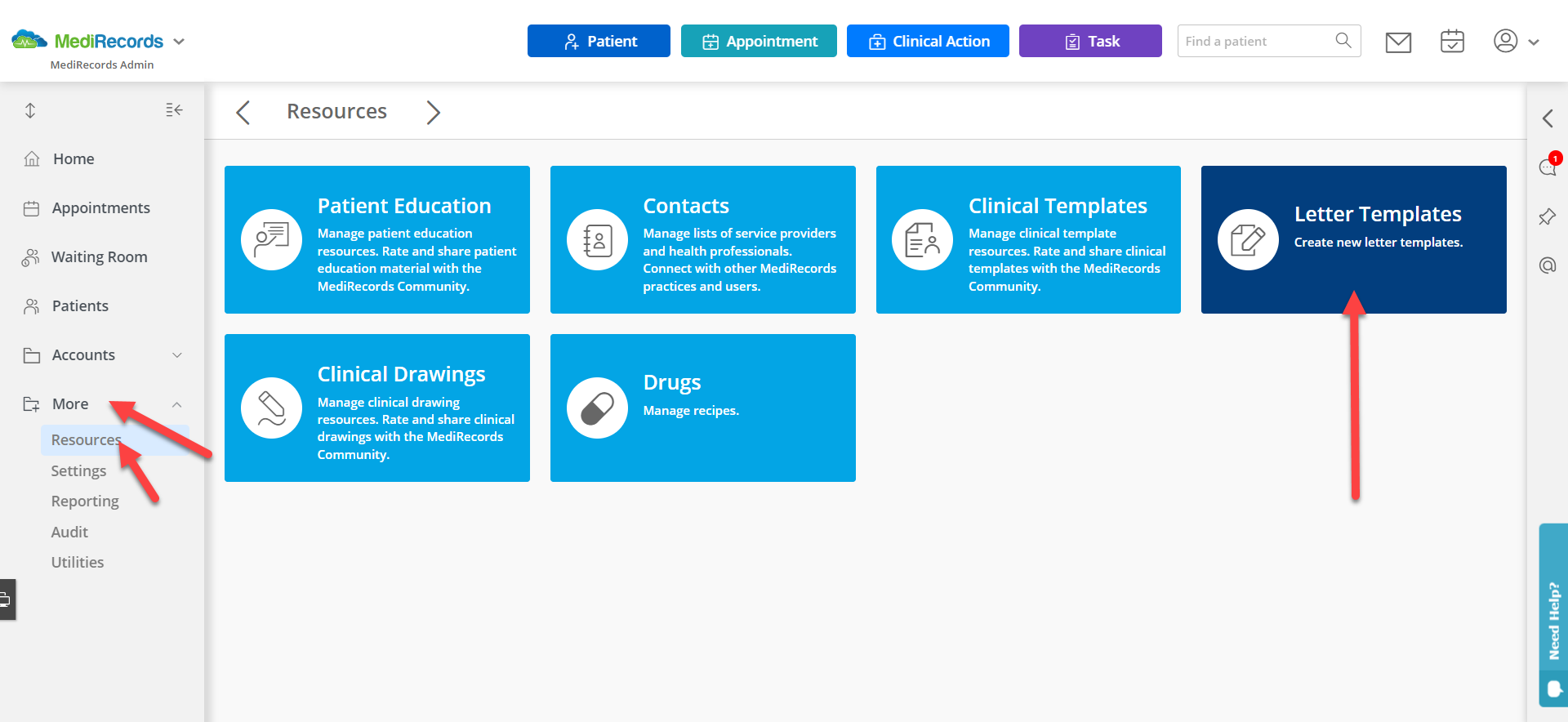
Task: Open the Patient Education card
Action: click(377, 239)
